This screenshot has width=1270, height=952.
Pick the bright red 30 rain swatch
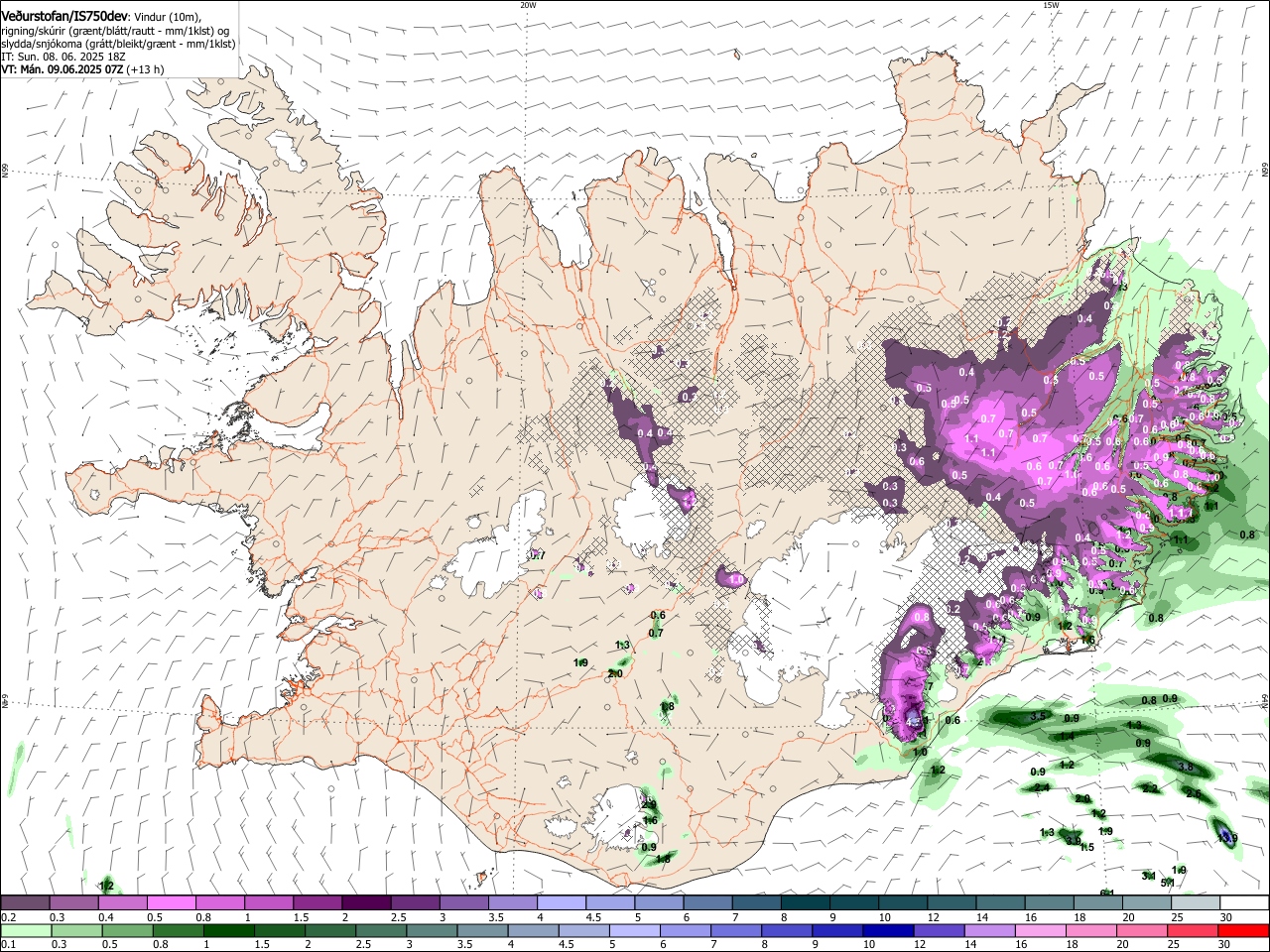click(1243, 930)
